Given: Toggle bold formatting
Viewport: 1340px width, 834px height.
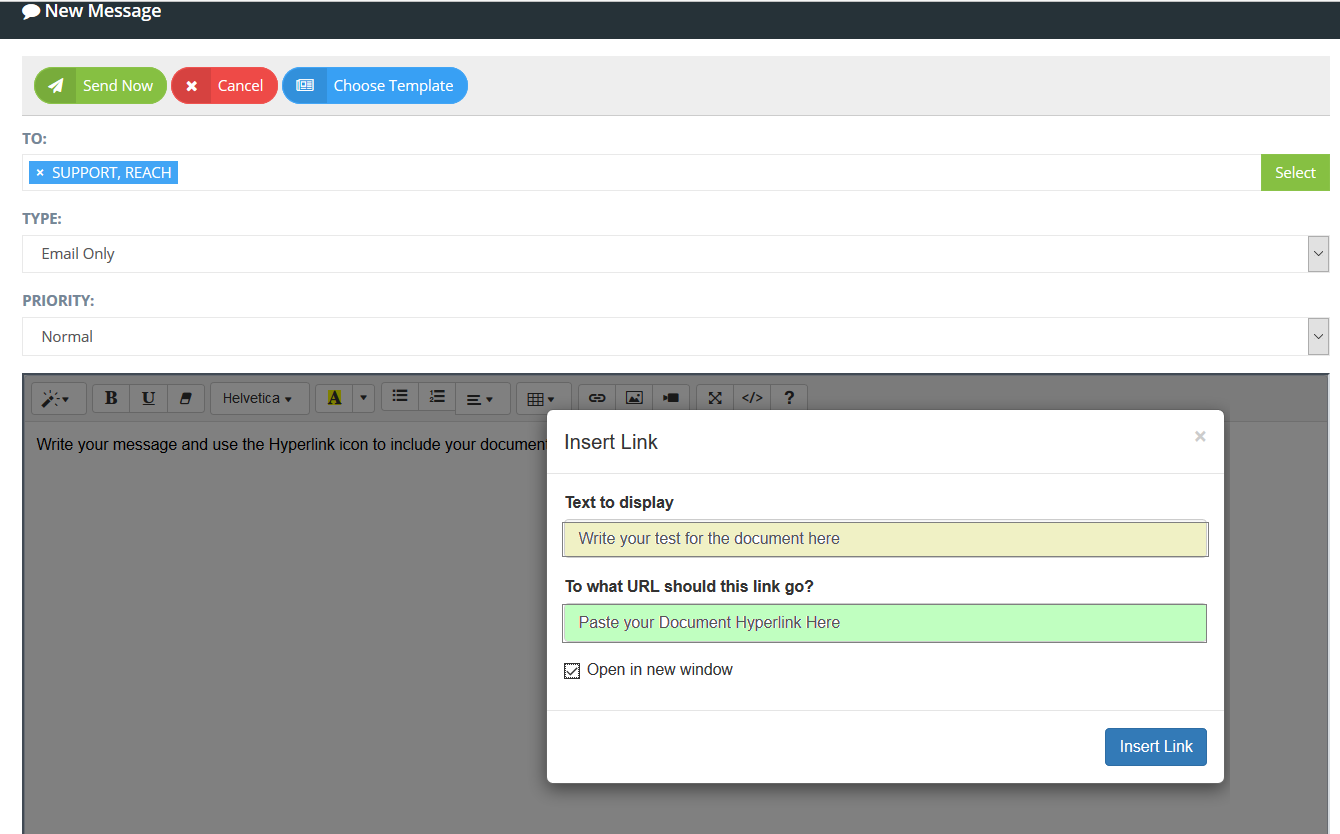Looking at the screenshot, I should (111, 398).
